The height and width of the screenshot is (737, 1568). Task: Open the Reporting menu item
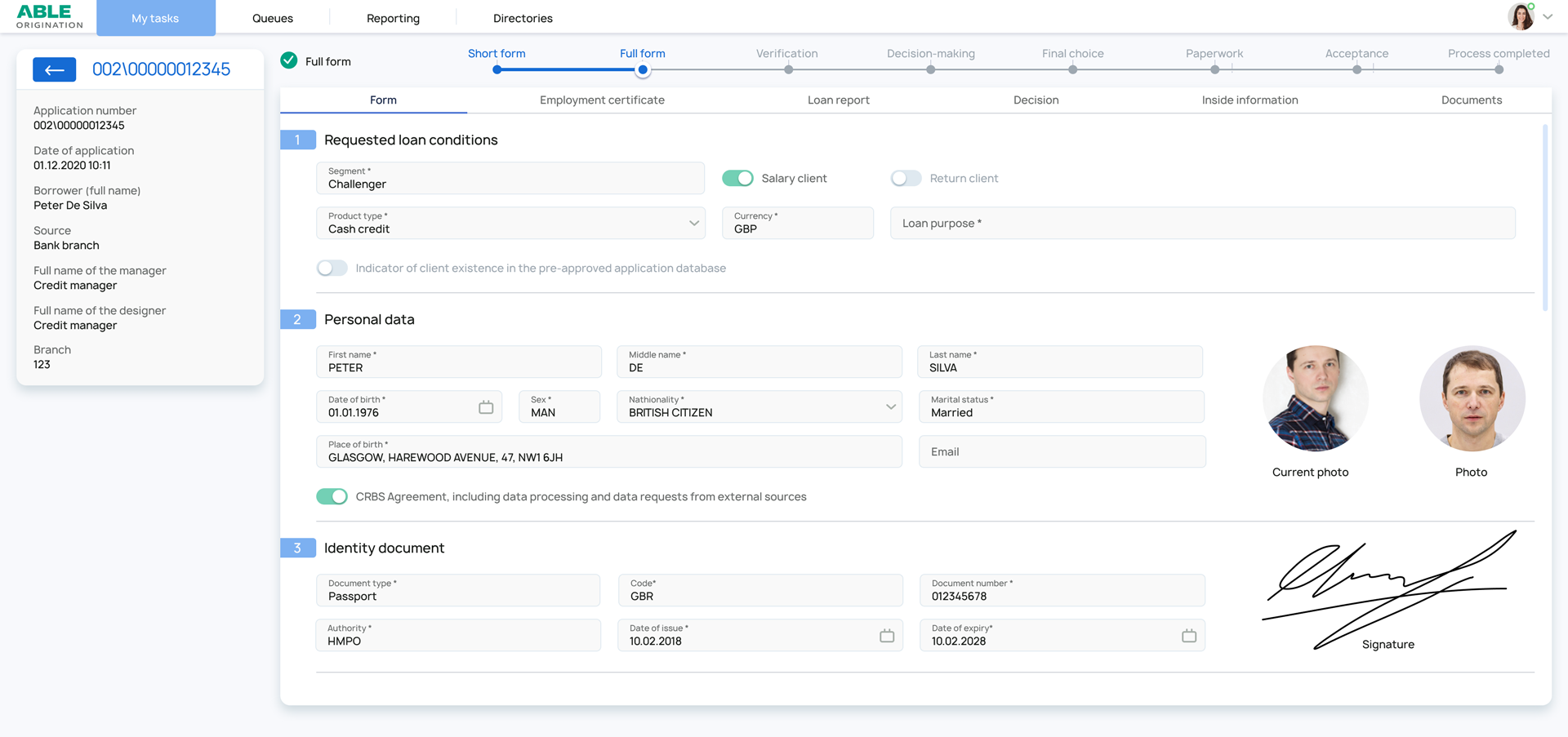point(393,17)
